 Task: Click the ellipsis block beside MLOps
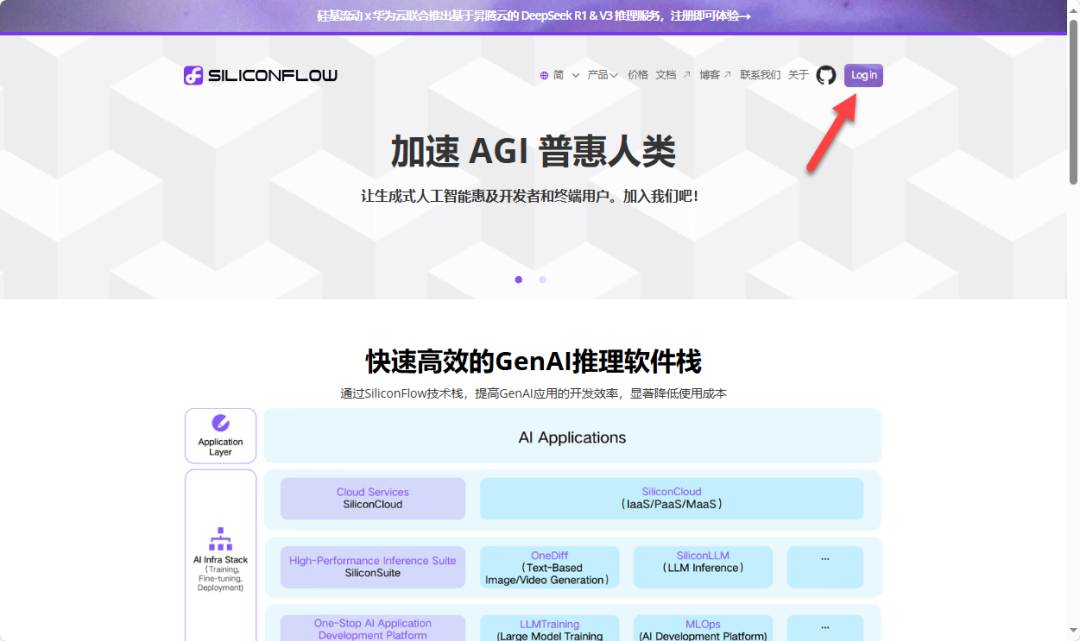(x=825, y=628)
